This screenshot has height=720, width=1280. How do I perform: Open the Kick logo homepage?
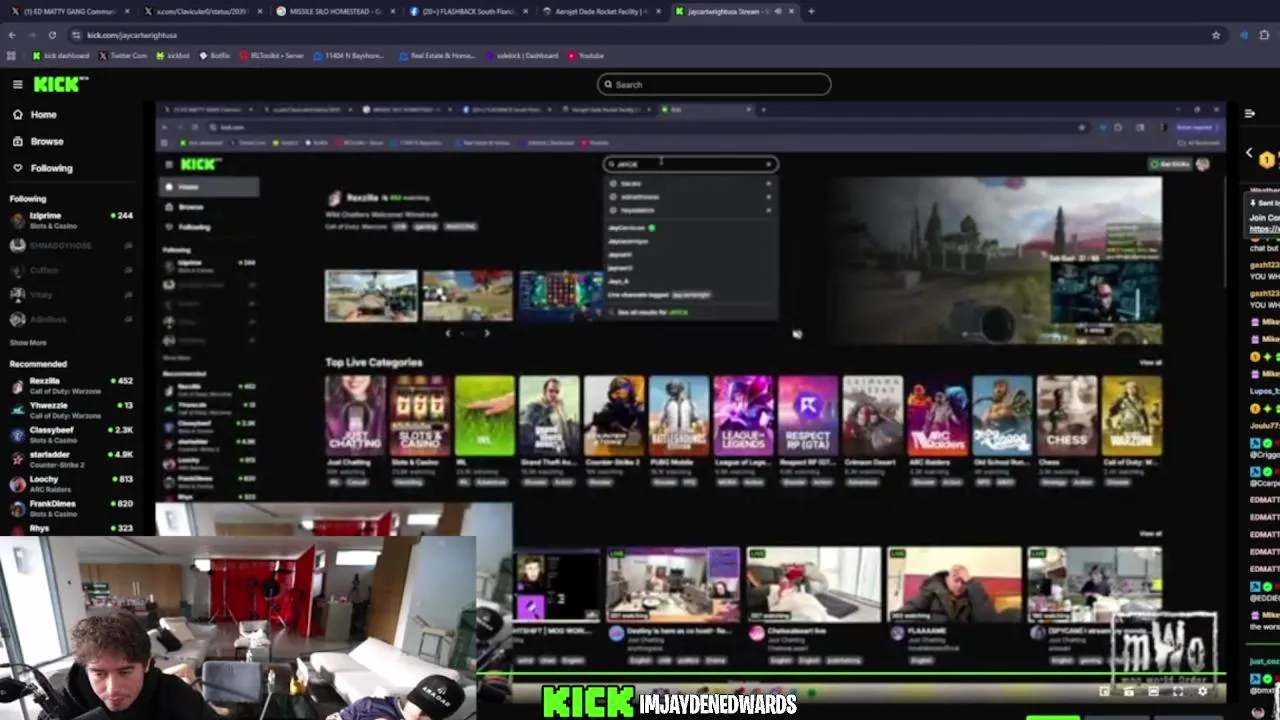coord(61,85)
